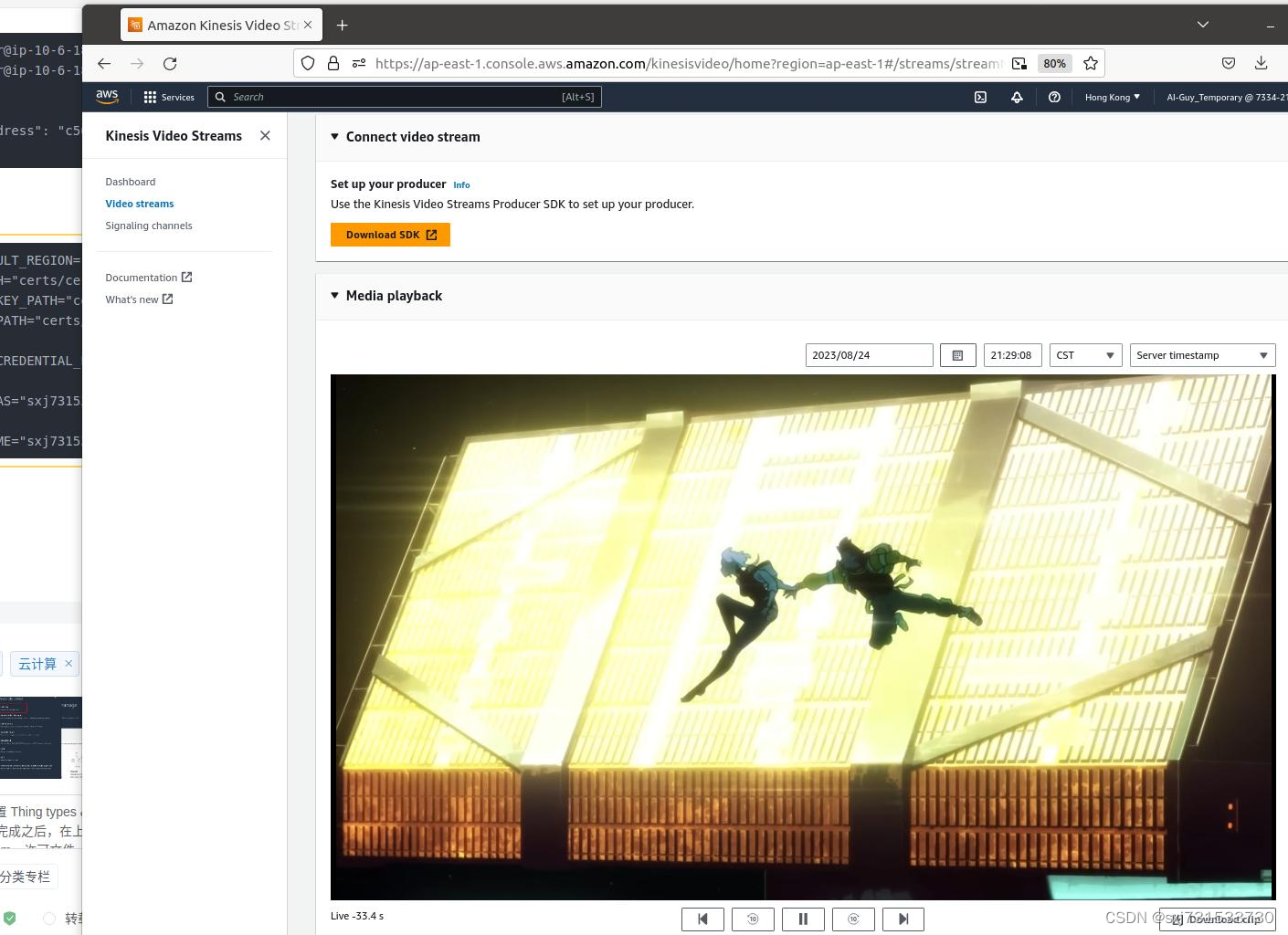Skip to previous fragment in player
Image resolution: width=1288 pixels, height=935 pixels.
click(702, 919)
